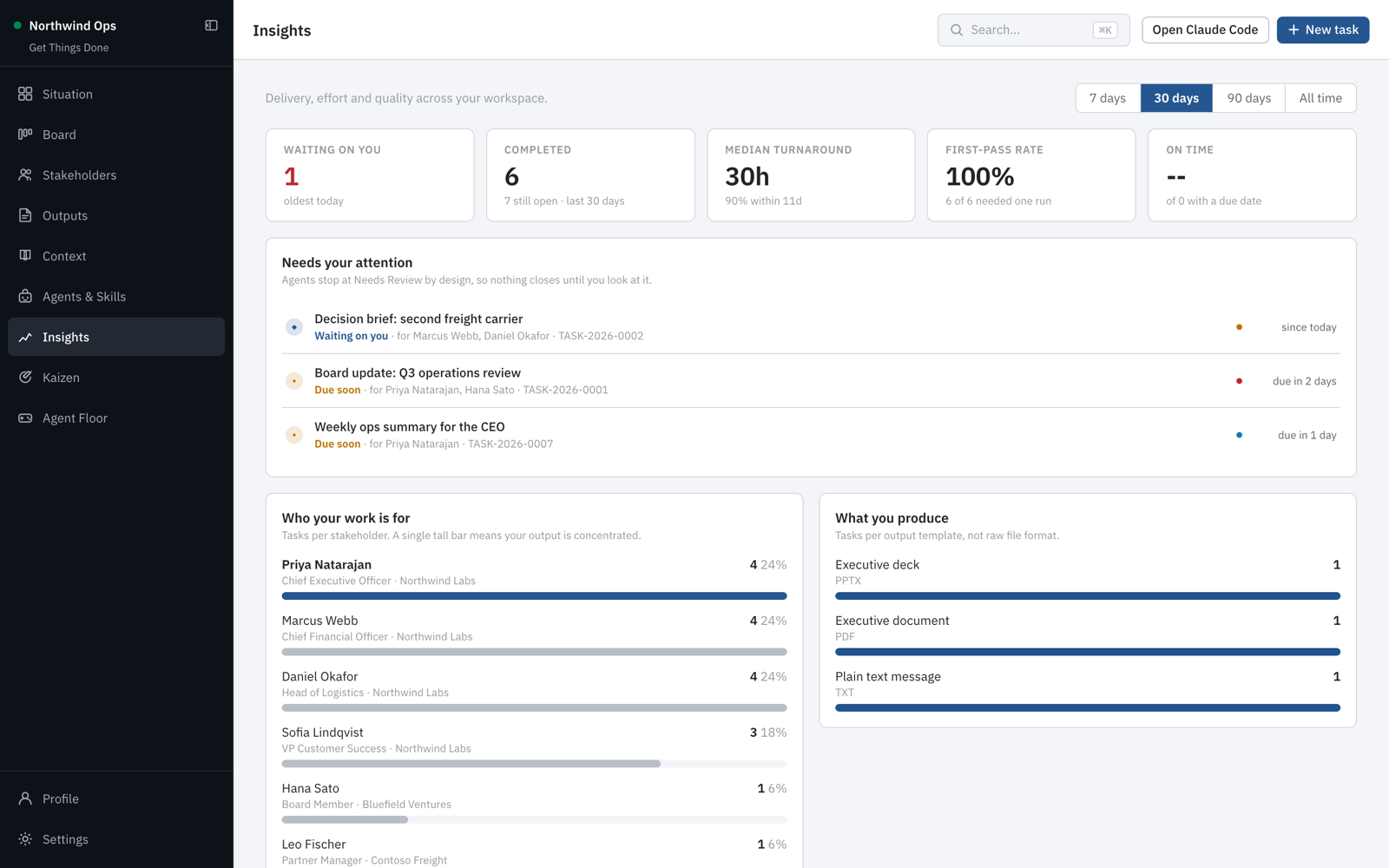Screen dimensions: 1389x868
Task: Create a New task
Action: pyautogui.click(x=1323, y=30)
